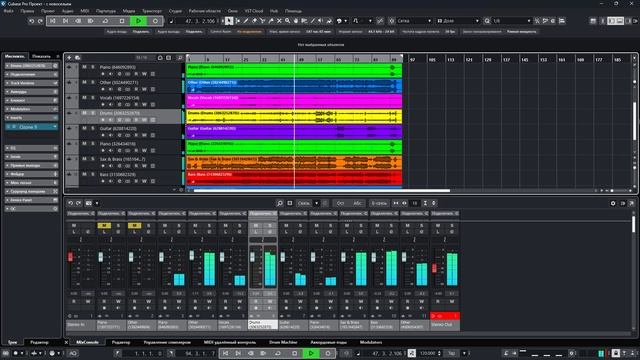This screenshot has height=360, width=640.
Task: Start playback in the top transport bar
Action: (x=138, y=21)
